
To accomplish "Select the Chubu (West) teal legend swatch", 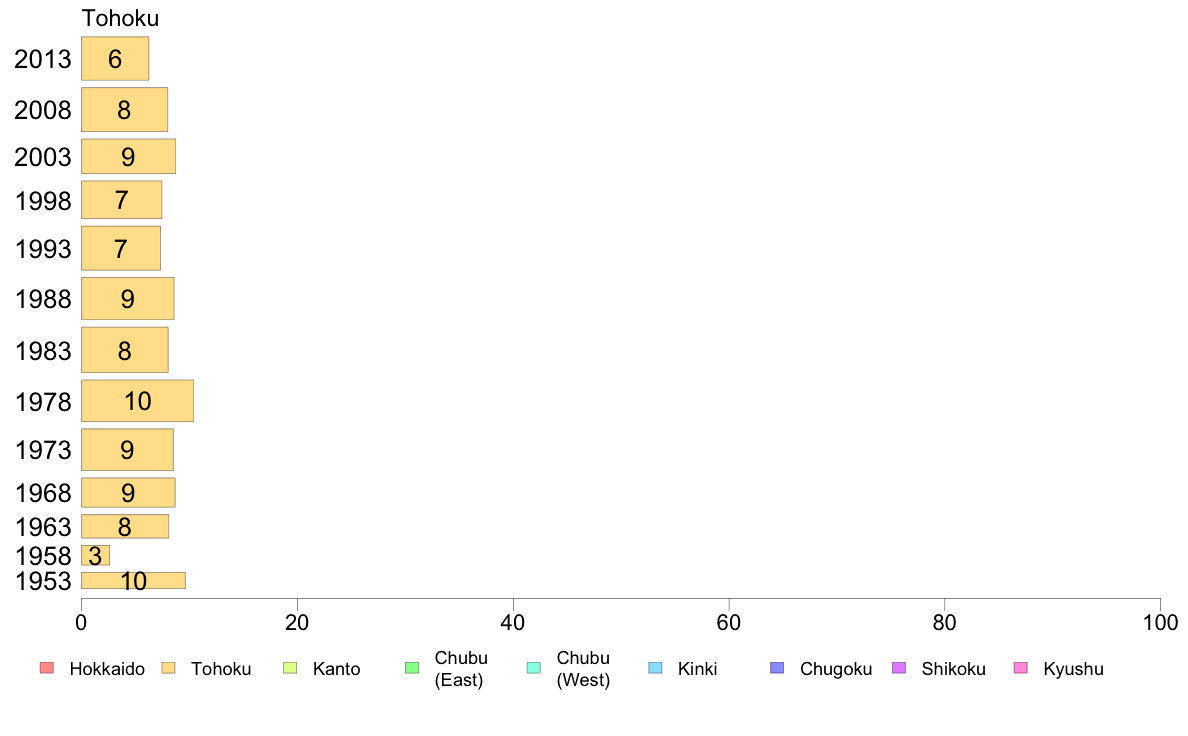I will click(533, 668).
